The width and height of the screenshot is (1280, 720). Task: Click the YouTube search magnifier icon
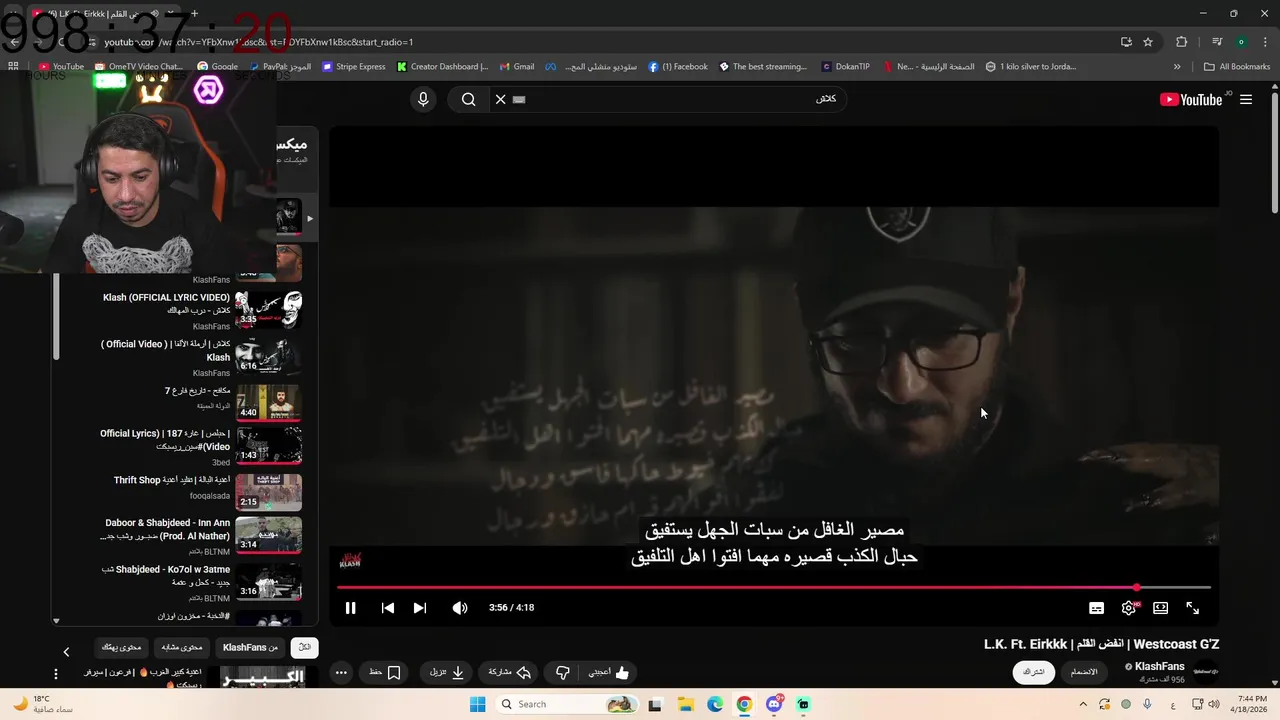tap(468, 99)
